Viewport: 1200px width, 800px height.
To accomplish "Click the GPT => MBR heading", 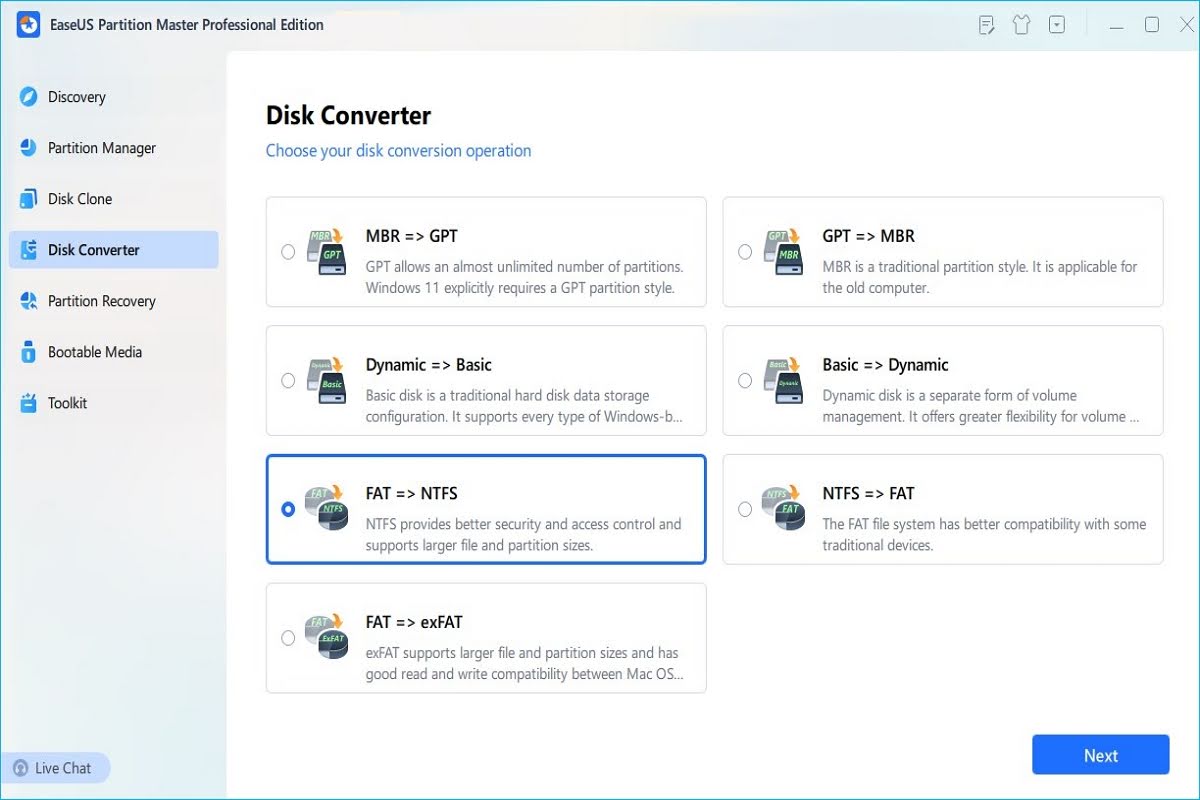I will (x=869, y=236).
